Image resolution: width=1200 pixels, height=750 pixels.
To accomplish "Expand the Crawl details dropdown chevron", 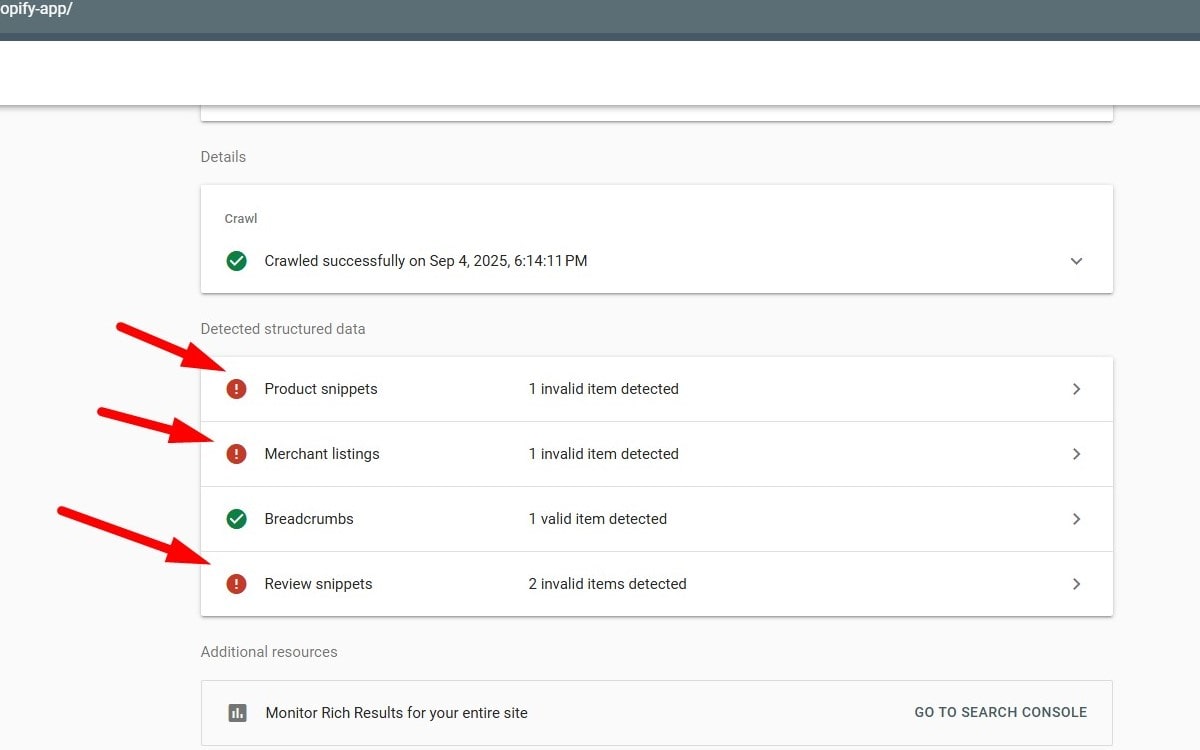I will click(1076, 261).
